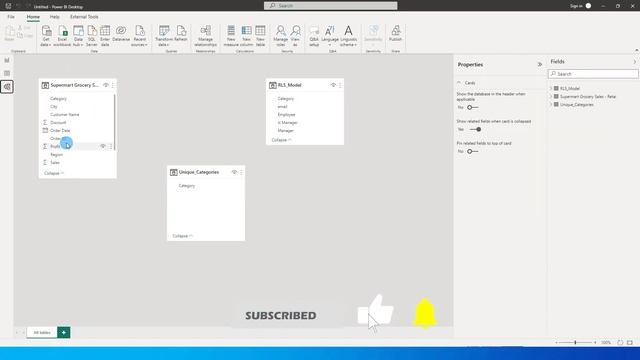This screenshot has height=360, width=640.
Task: Create a New column
Action: tap(246, 36)
